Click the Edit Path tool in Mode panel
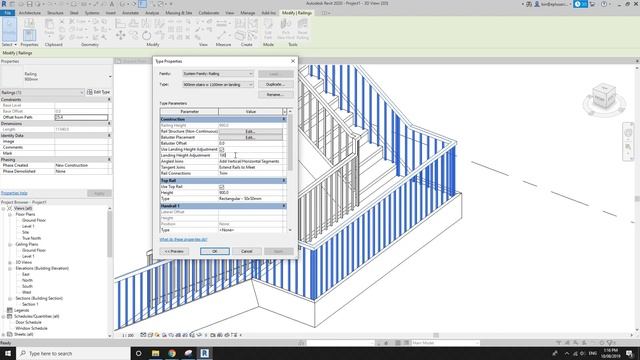Viewport: 640px width, 360px height. 268,28
